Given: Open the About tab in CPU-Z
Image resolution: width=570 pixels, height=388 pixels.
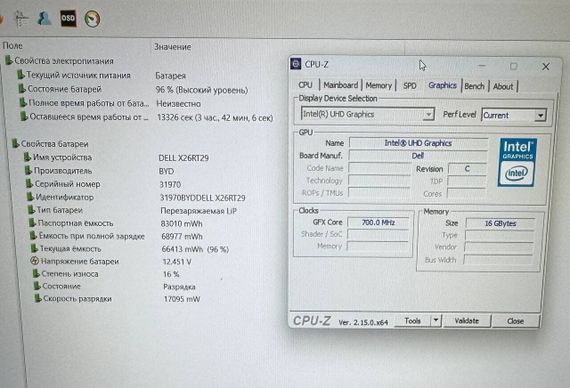Looking at the screenshot, I should pyautogui.click(x=503, y=87).
